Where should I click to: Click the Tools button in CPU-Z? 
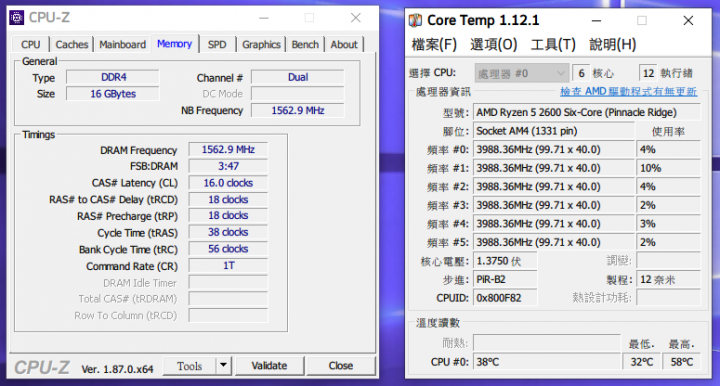(189, 366)
